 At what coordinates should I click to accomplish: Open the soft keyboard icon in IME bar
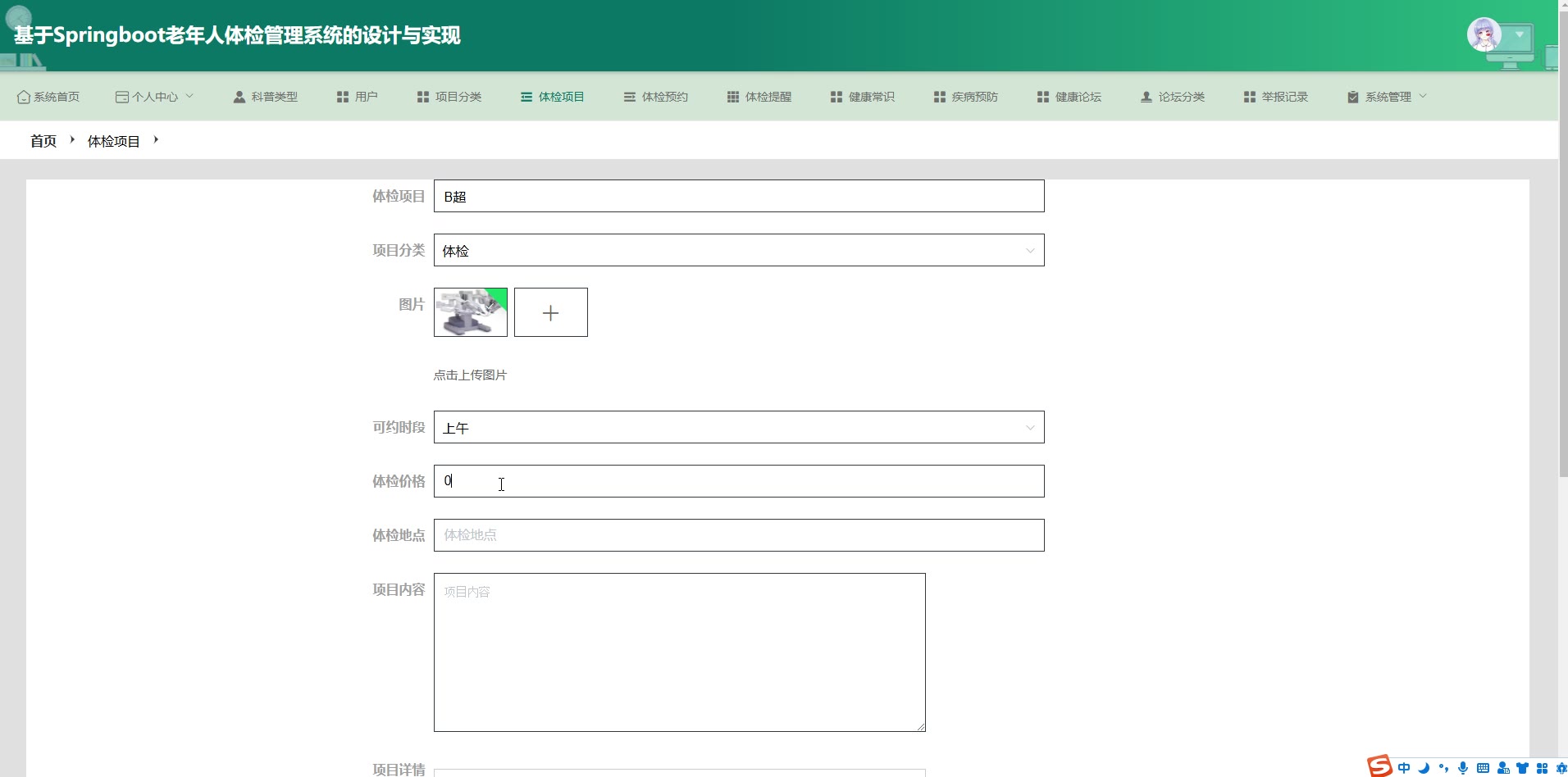(x=1483, y=768)
